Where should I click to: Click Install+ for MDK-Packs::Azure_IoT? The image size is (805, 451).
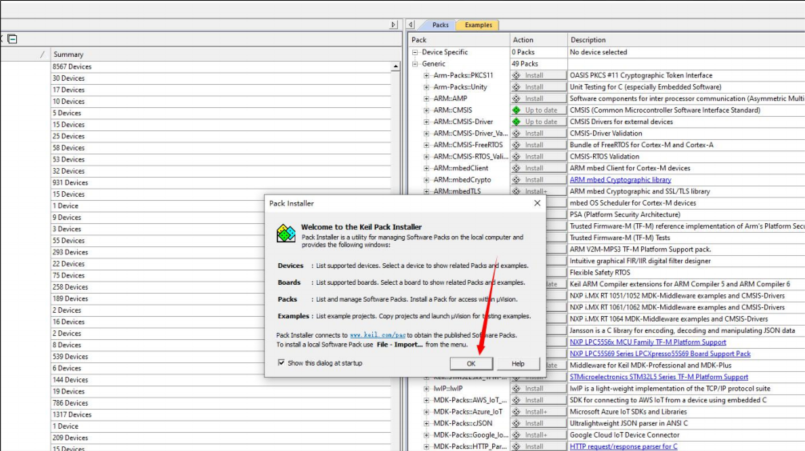point(539,411)
